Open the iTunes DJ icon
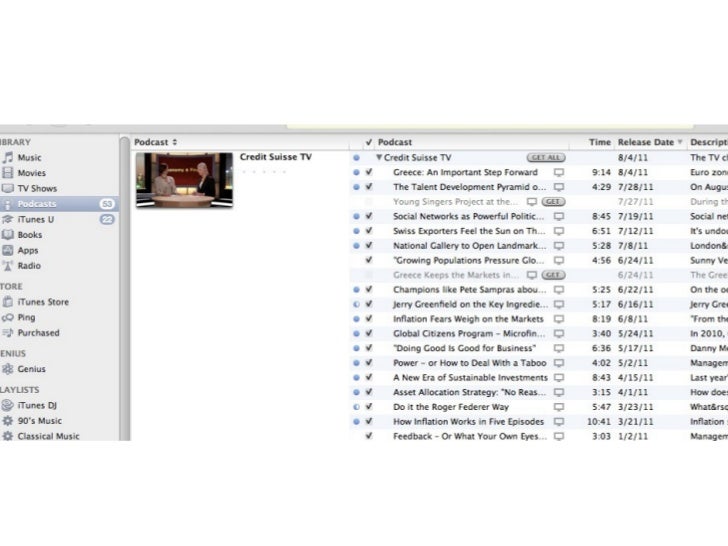Image resolution: width=728 pixels, height=546 pixels. [x=8, y=405]
